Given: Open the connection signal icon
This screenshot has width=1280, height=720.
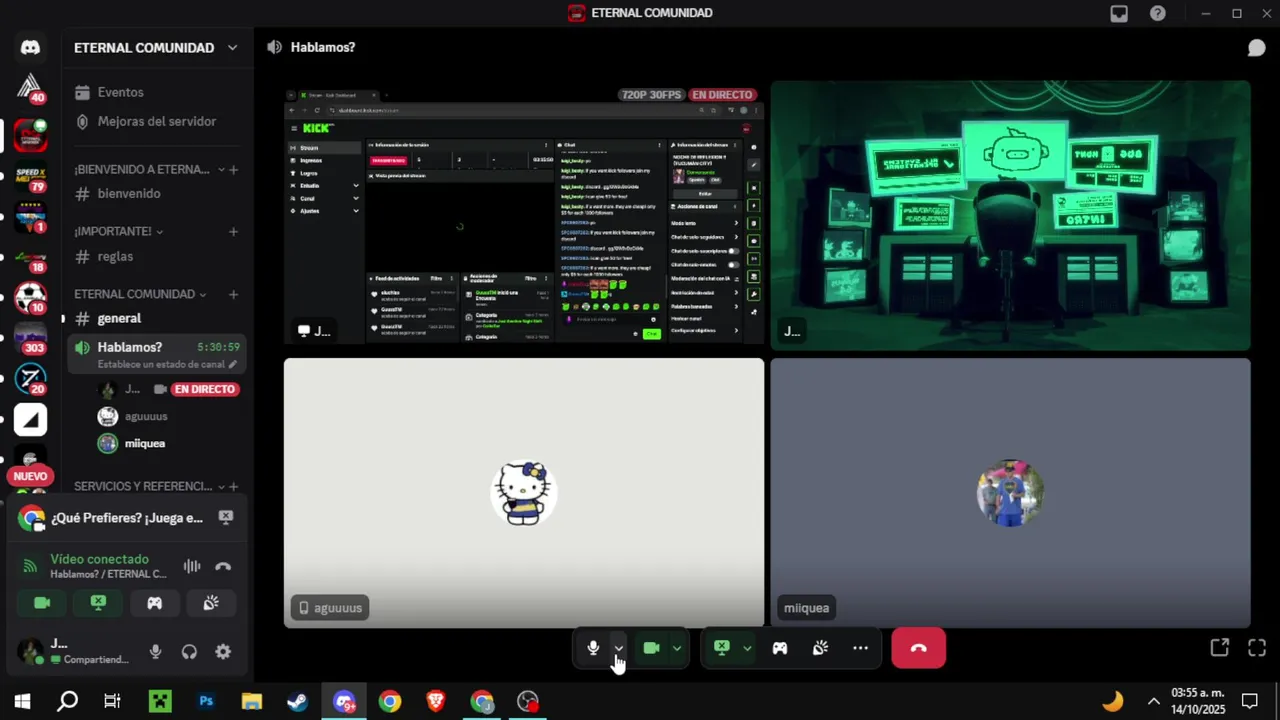Looking at the screenshot, I should pyautogui.click(x=30, y=567).
